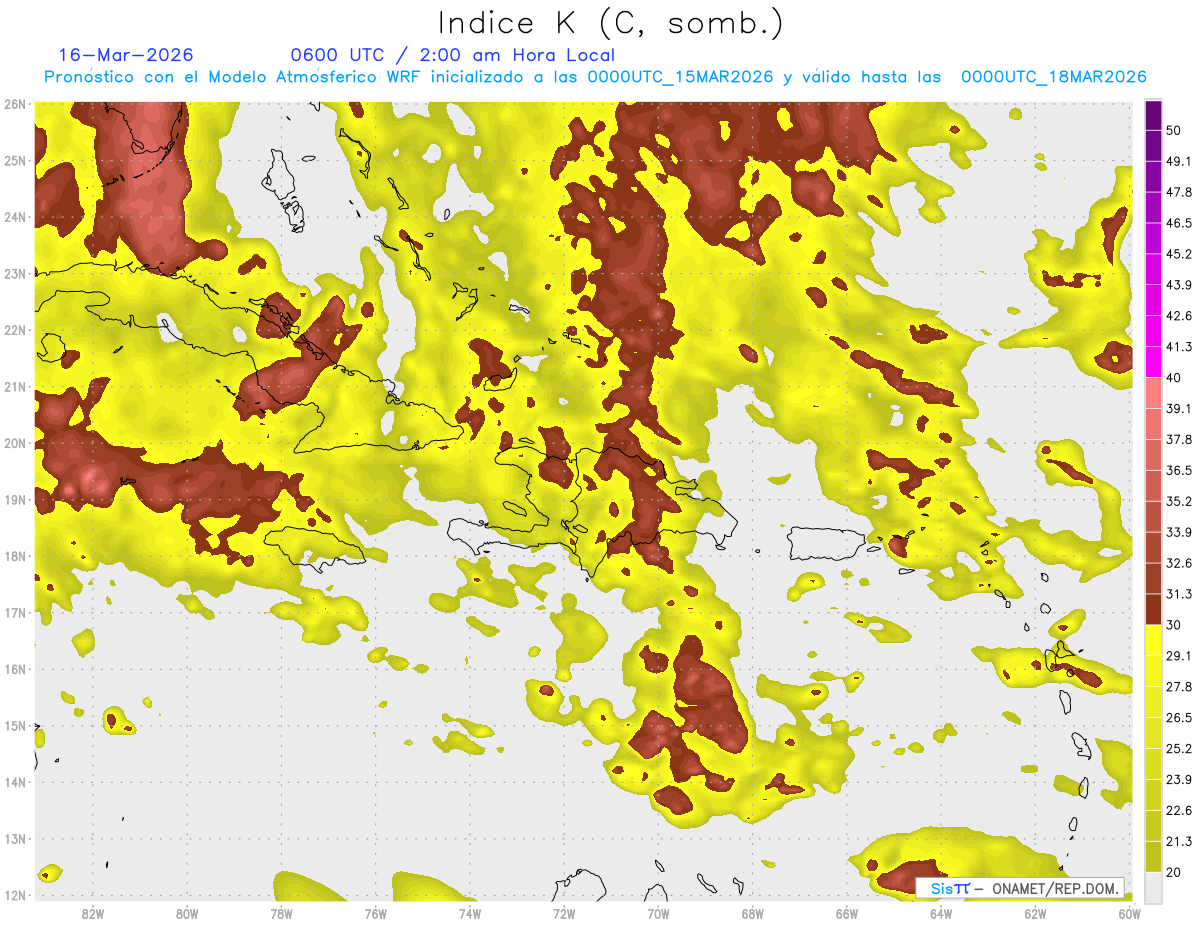
Task: Click the latitude label '22N'
Action: click(15, 330)
